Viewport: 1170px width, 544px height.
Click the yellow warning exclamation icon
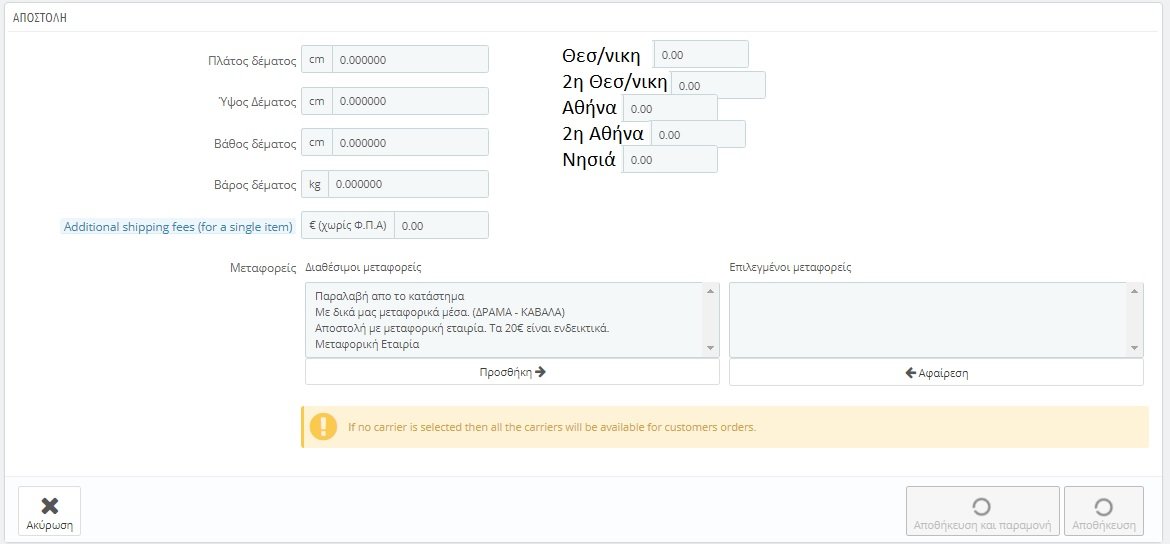[x=323, y=427]
